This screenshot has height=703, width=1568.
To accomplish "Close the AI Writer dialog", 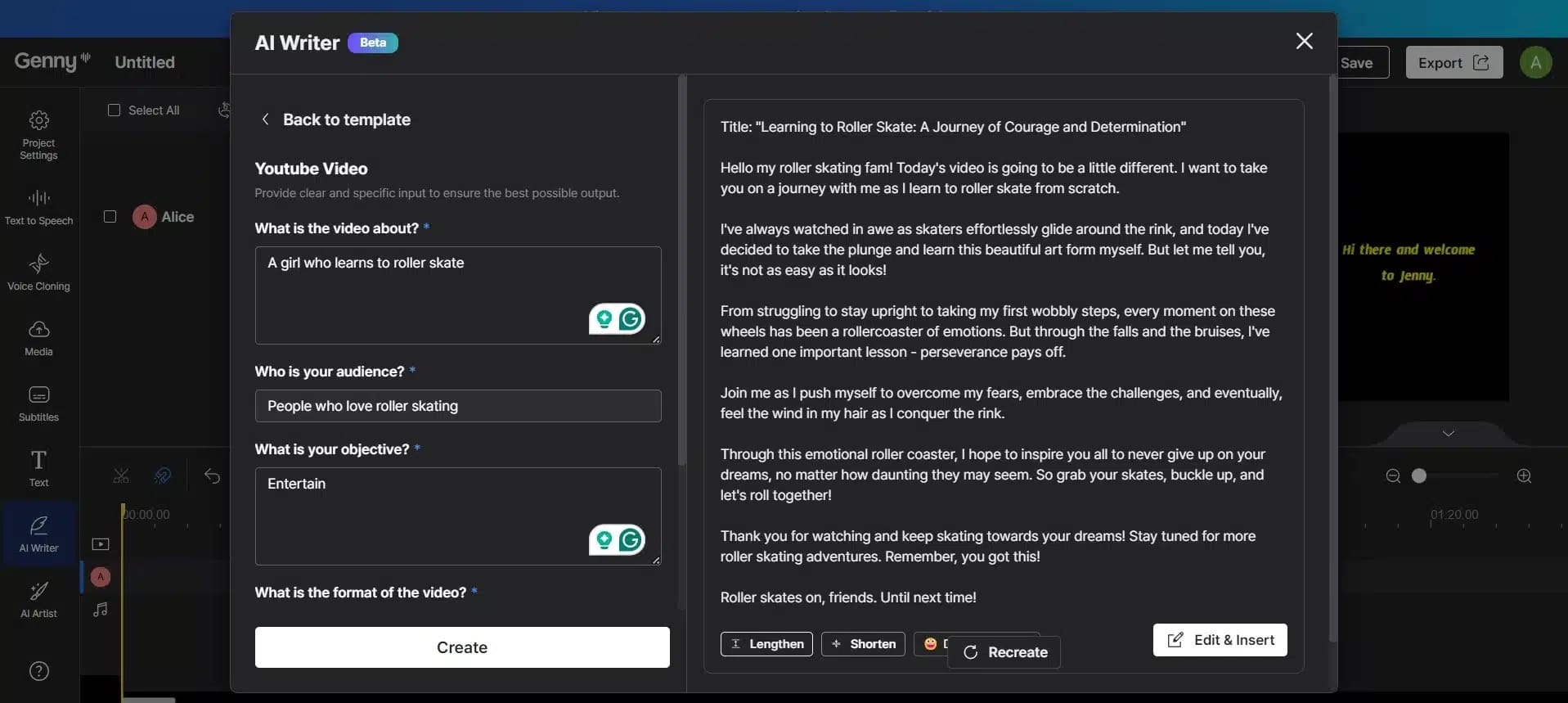I will click(1304, 41).
